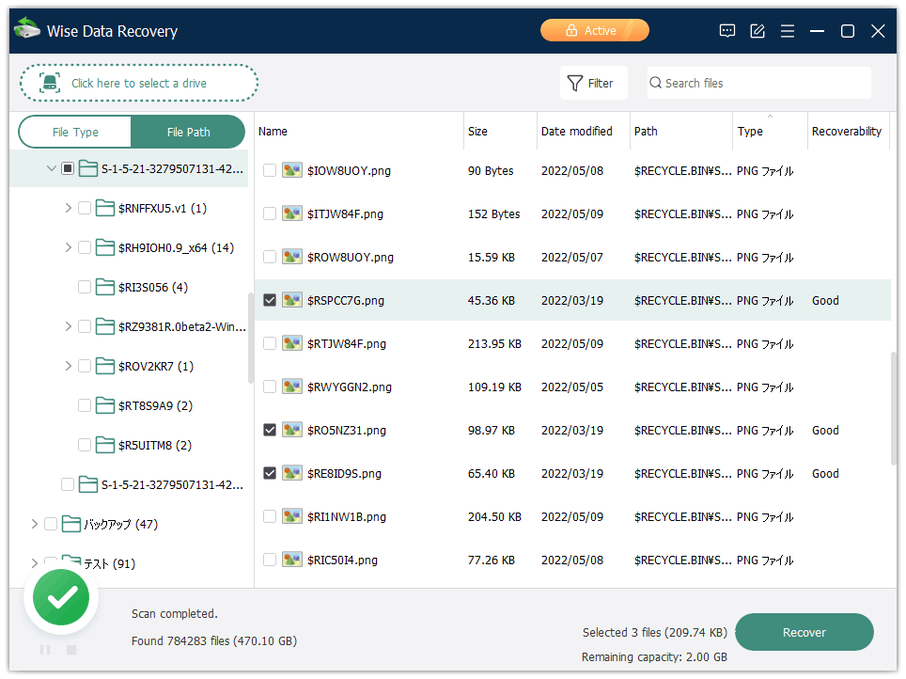Click the folder icon of $RI3S056

[x=105, y=287]
